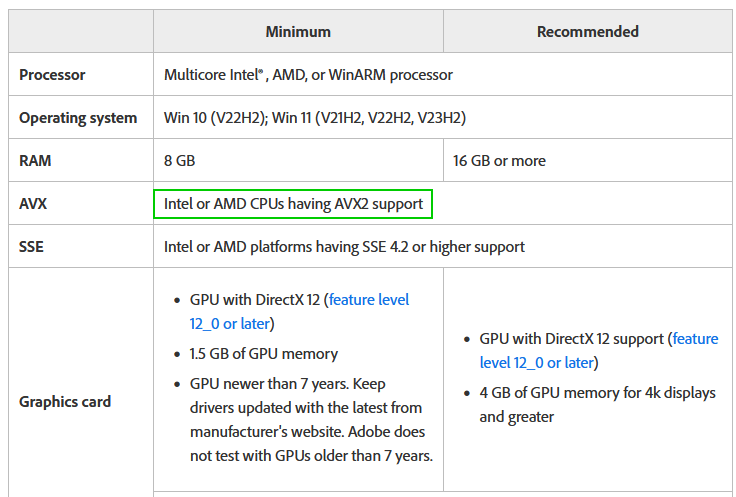Image resolution: width=736 pixels, height=497 pixels.
Task: Select the Processor row label
Action: [x=52, y=75]
